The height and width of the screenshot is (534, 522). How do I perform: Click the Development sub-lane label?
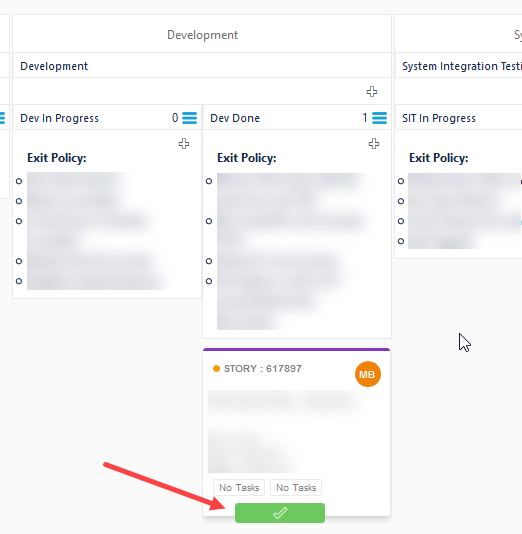coord(54,66)
